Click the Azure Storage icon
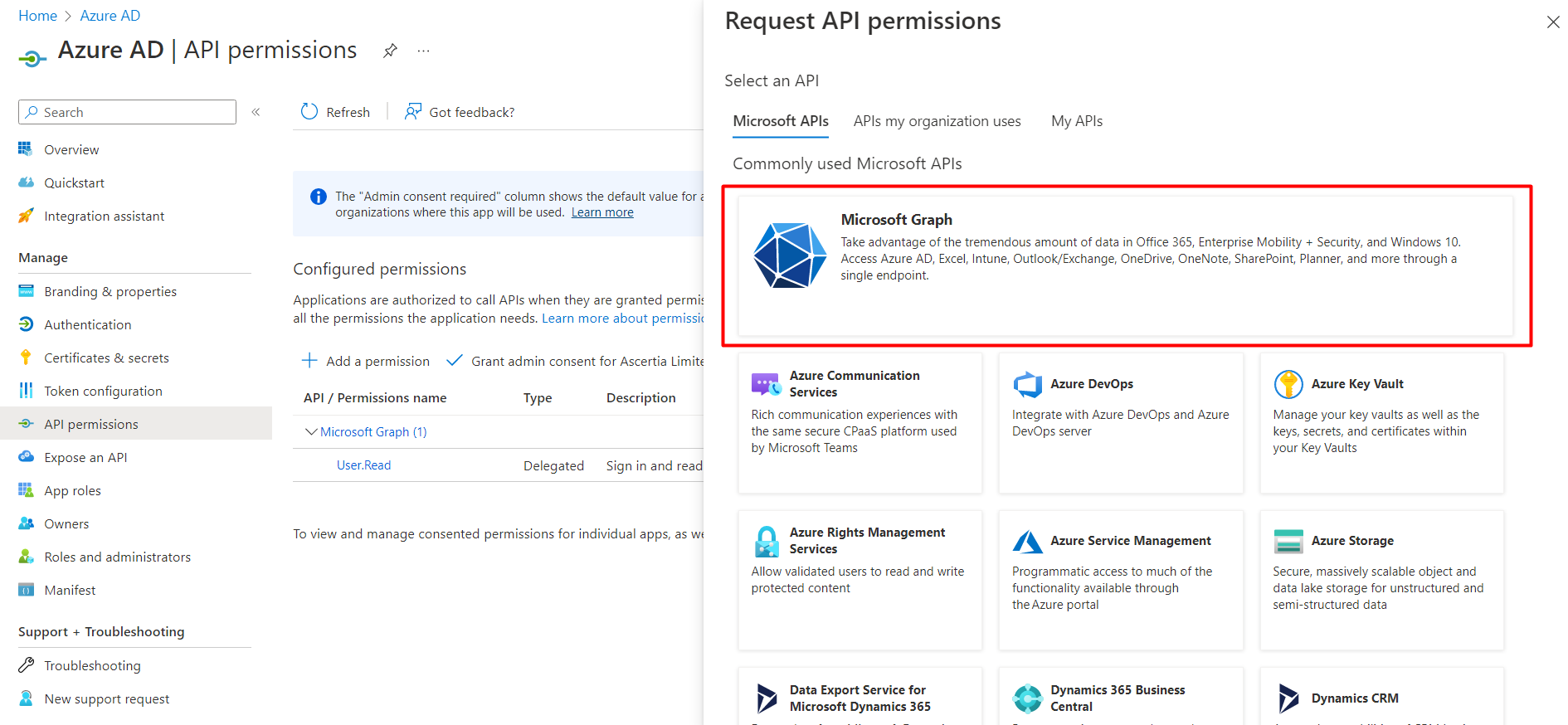Image resolution: width=1568 pixels, height=725 pixels. click(1288, 541)
